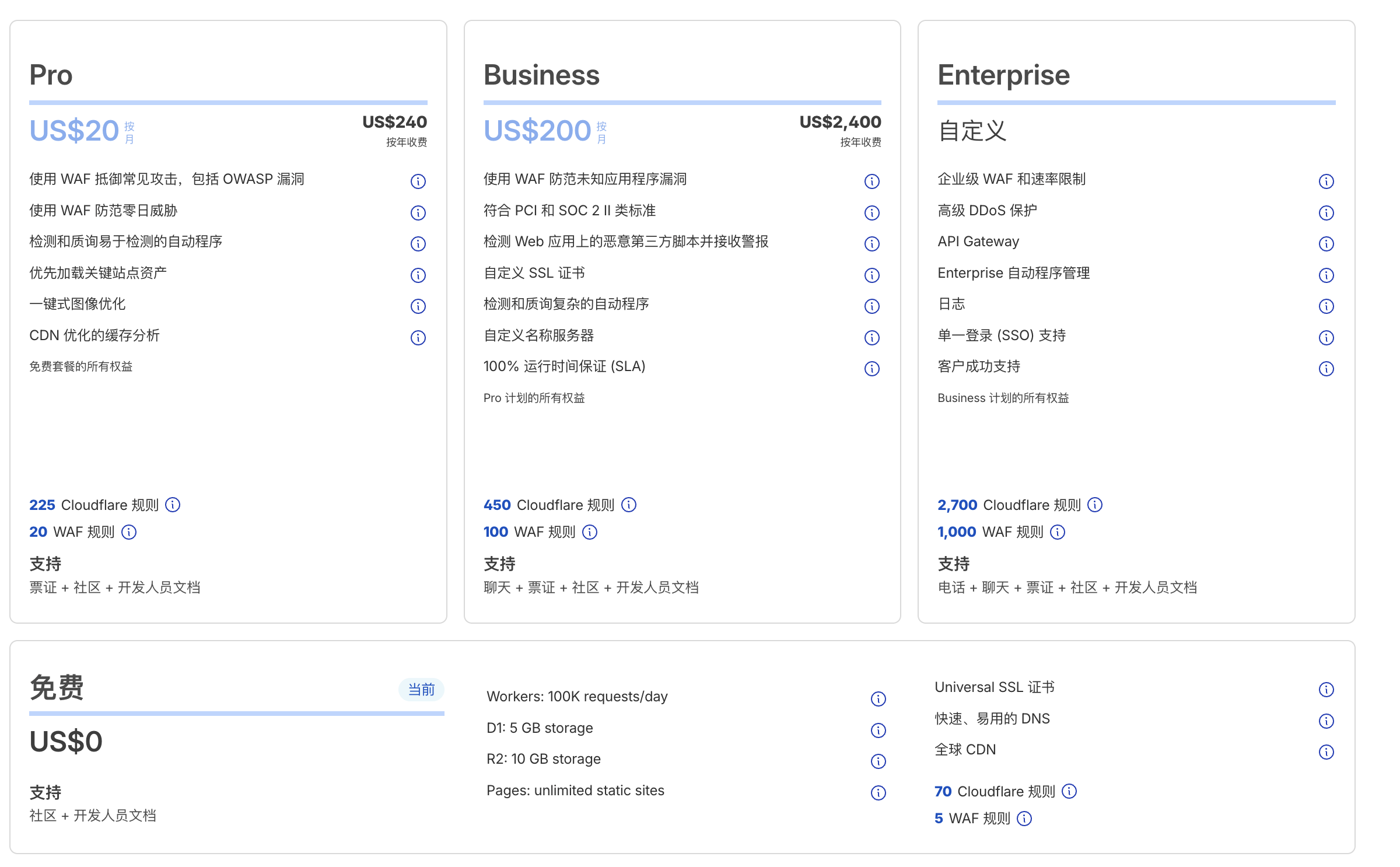Click info icon beside Universal SSL 证书

pos(1326,690)
